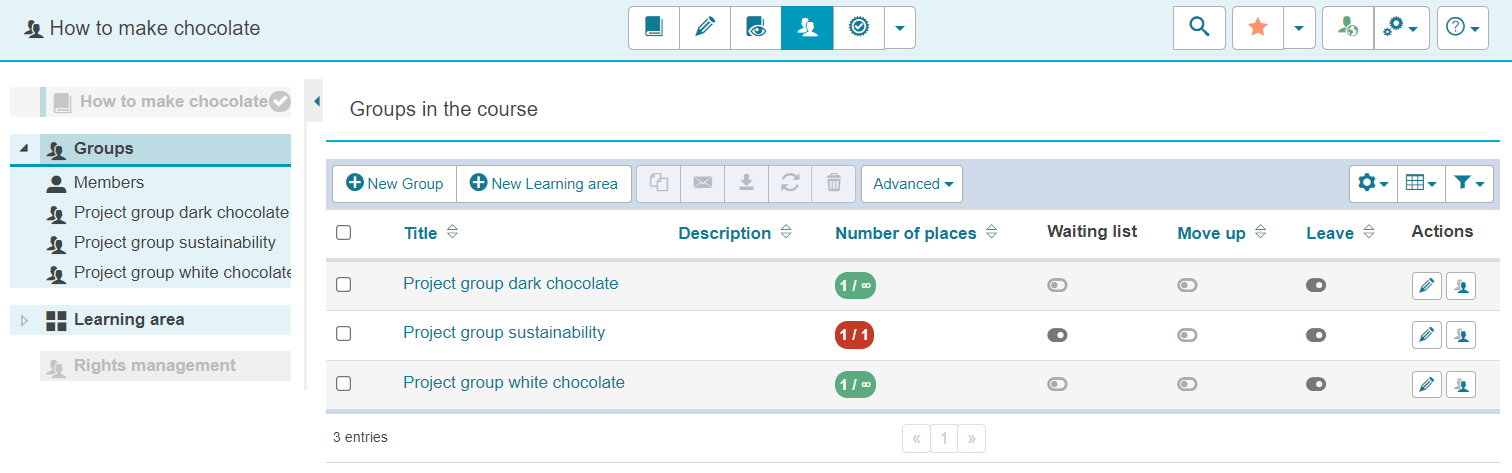Check the select-all checkbox in table header
This screenshot has width=1512, height=473.
344,233
